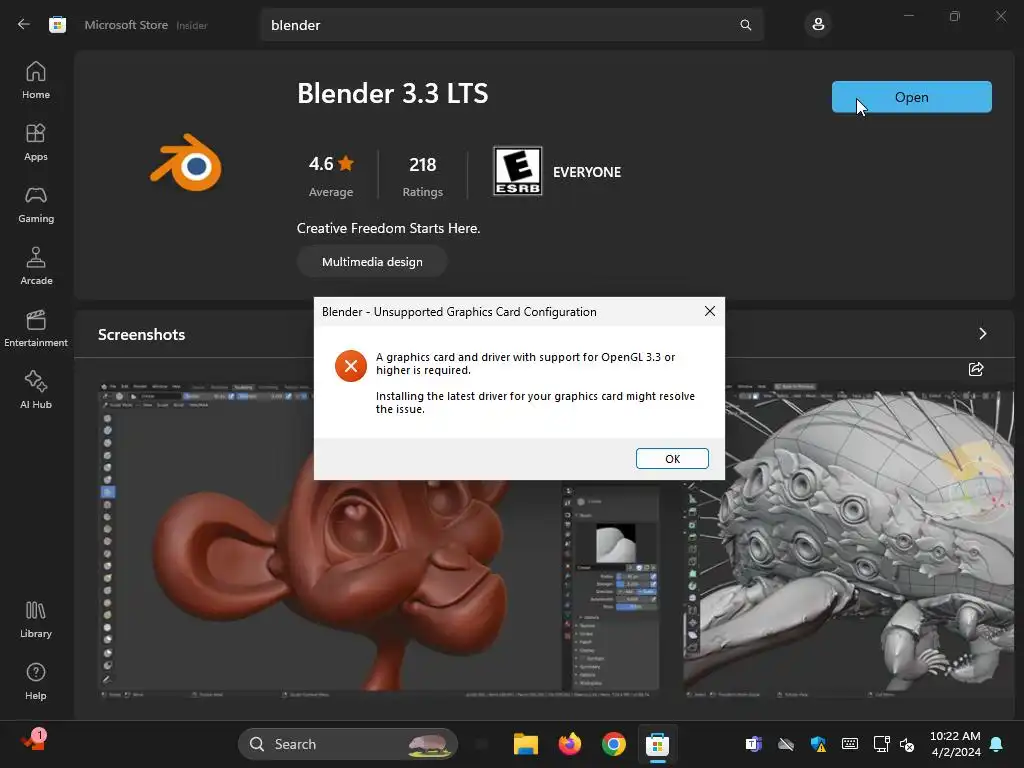Click the Microsoft Store logo icon
Screen dimensions: 1024x768
57,25
